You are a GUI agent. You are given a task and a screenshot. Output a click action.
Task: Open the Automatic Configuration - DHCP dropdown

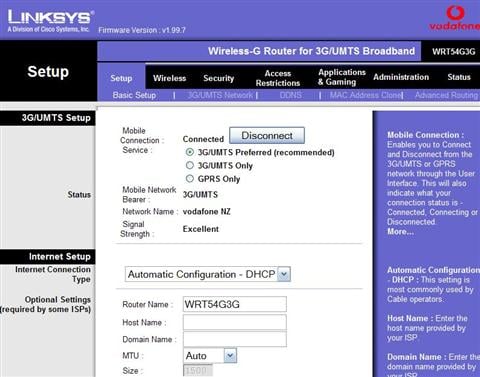[208, 274]
